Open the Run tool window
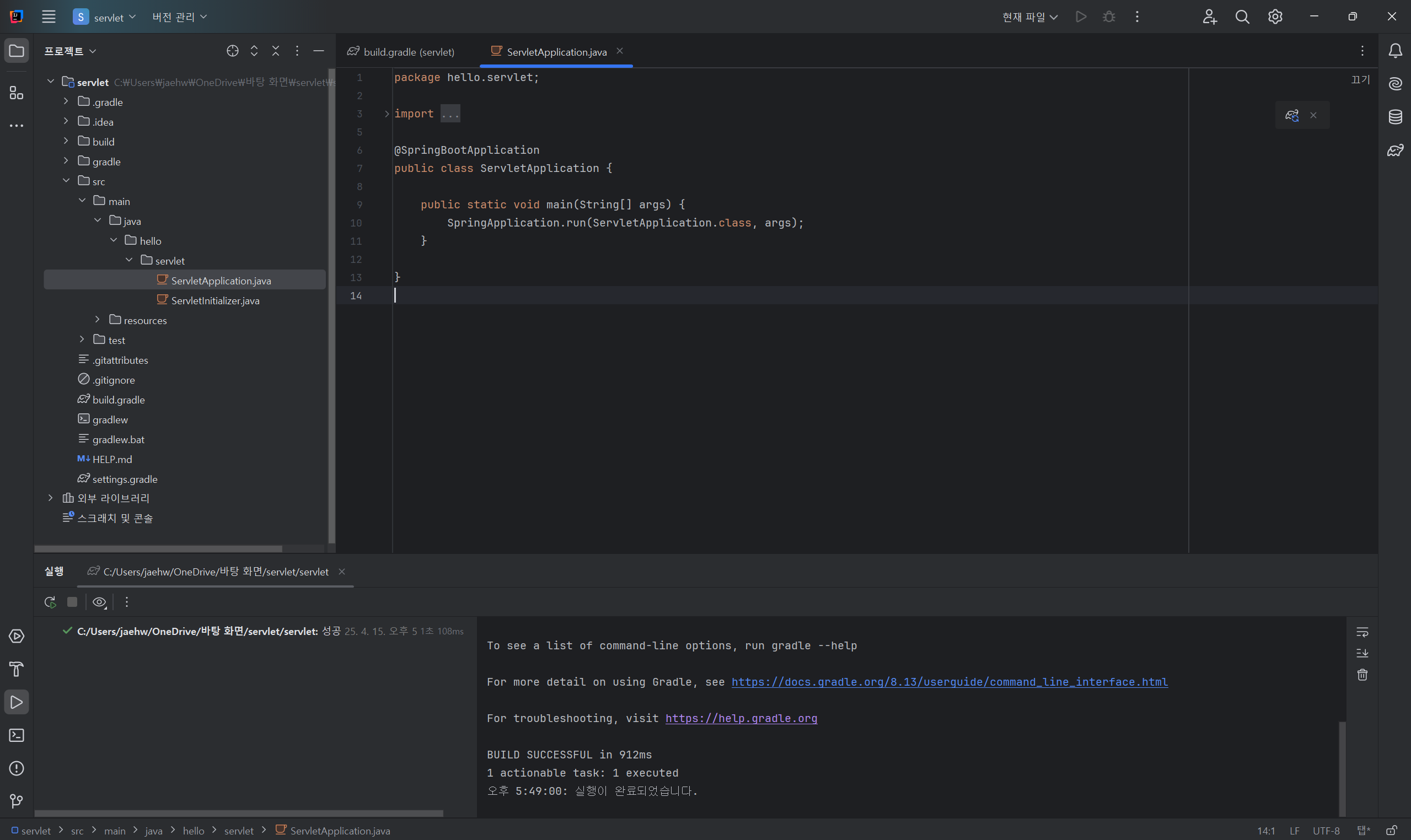Screen dimensions: 1411x840 [x=17, y=702]
